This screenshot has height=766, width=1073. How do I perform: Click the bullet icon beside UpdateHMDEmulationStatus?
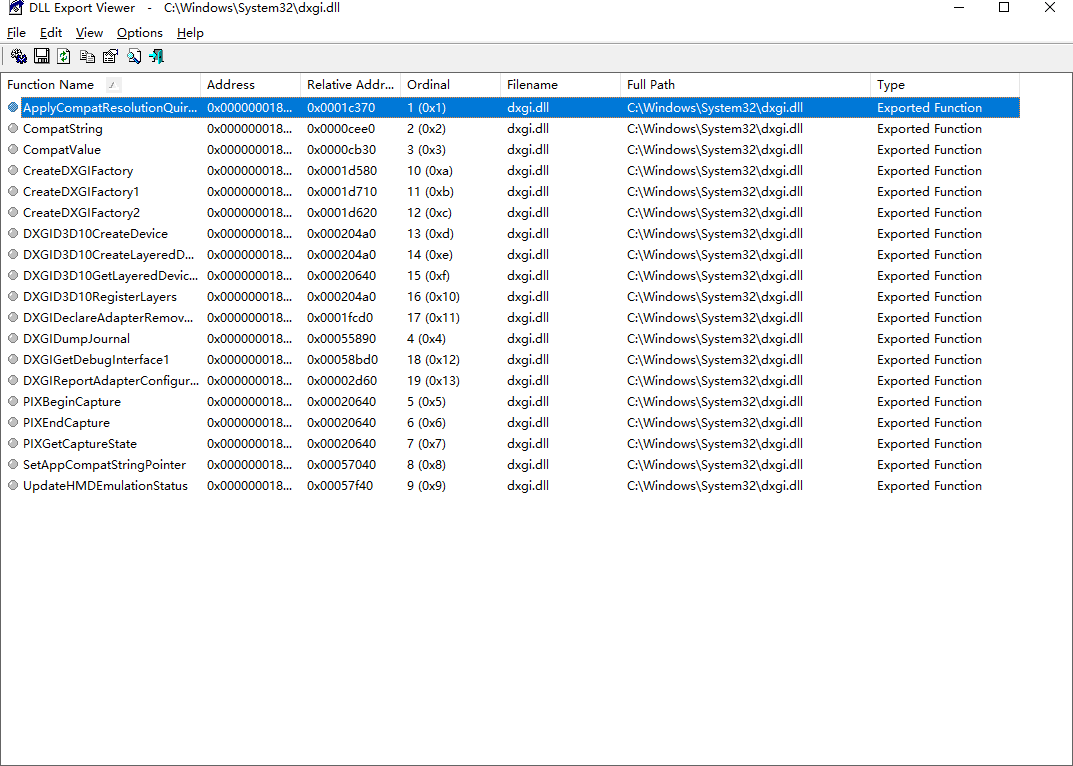click(13, 485)
